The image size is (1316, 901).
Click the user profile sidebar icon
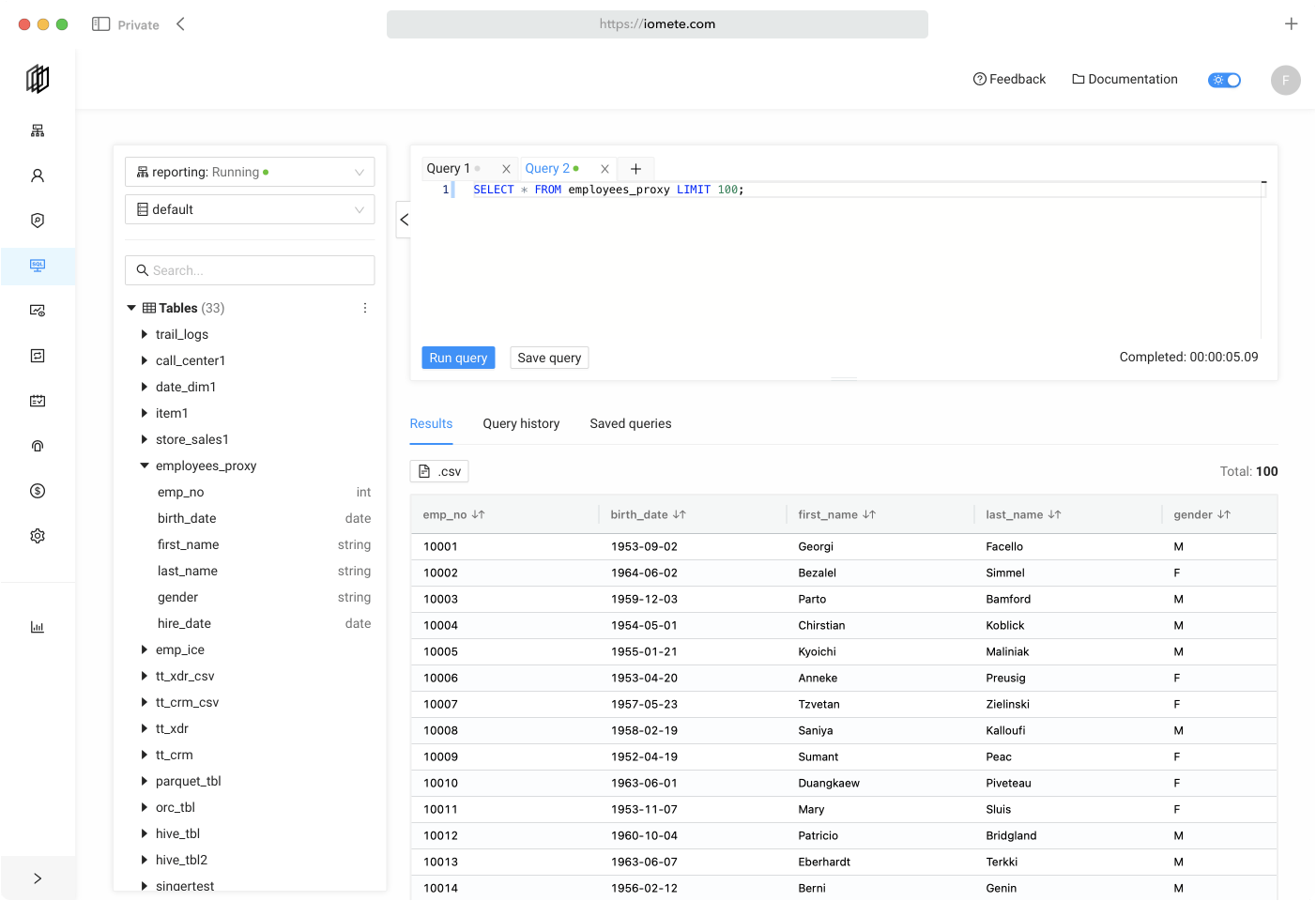click(x=38, y=176)
